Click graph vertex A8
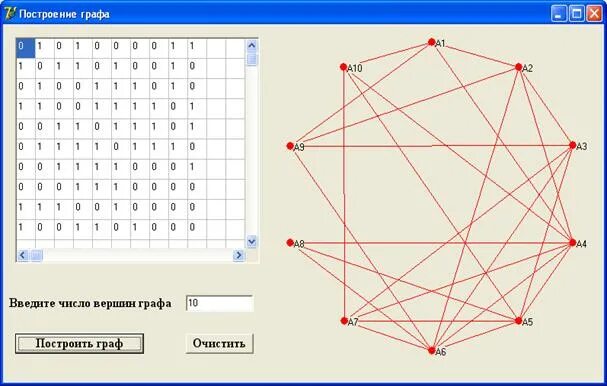Viewport: 607px width, 386px height. (290, 243)
